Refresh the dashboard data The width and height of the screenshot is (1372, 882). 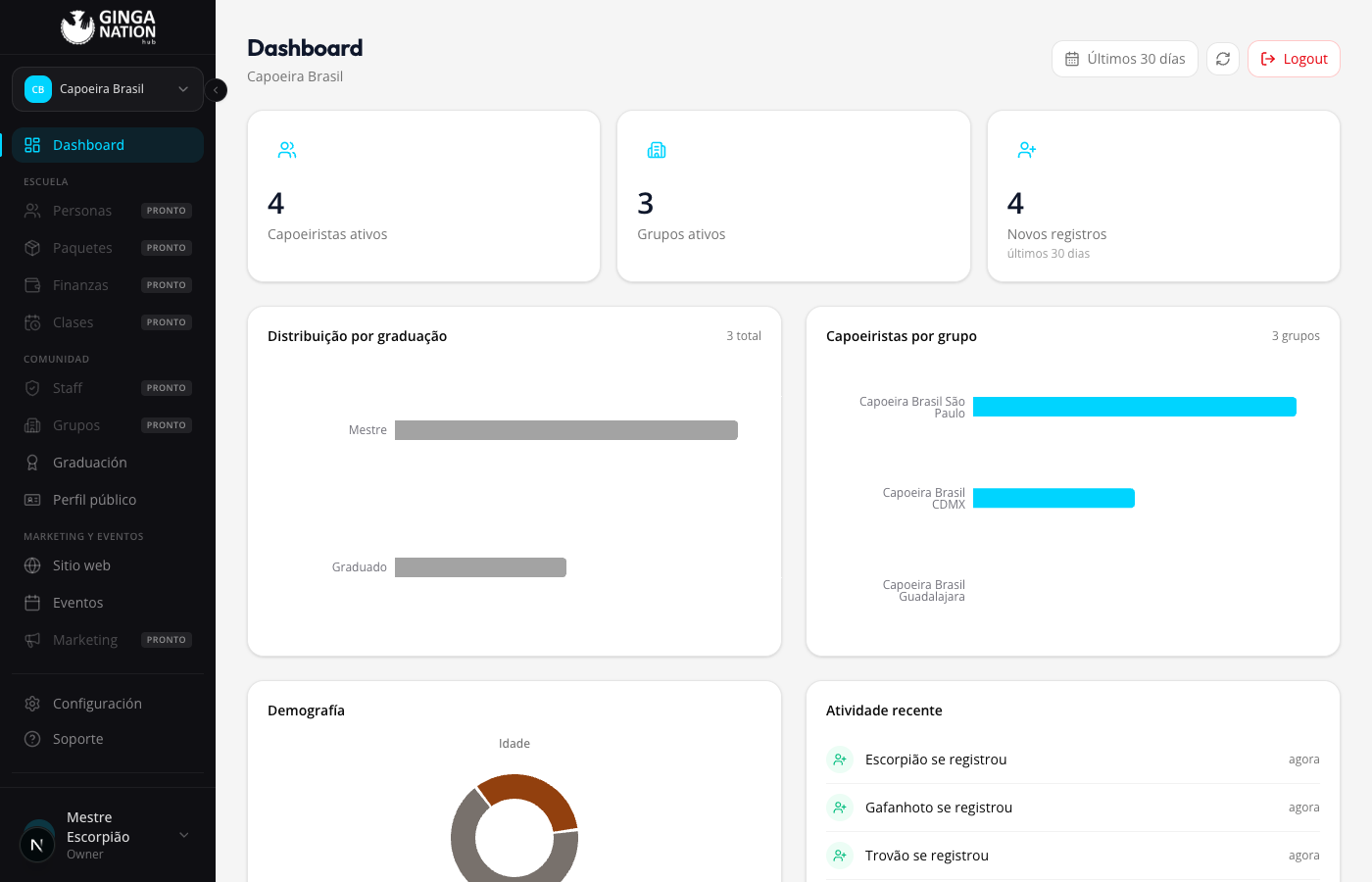tap(1223, 59)
